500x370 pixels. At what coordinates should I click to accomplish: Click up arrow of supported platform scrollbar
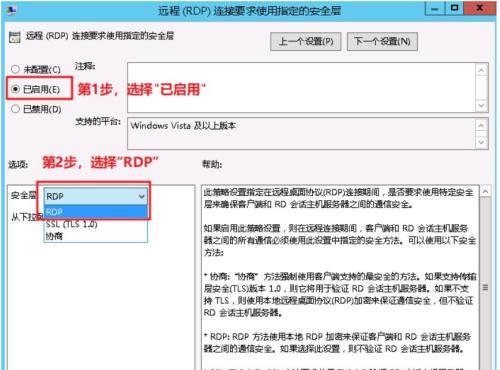481,125
